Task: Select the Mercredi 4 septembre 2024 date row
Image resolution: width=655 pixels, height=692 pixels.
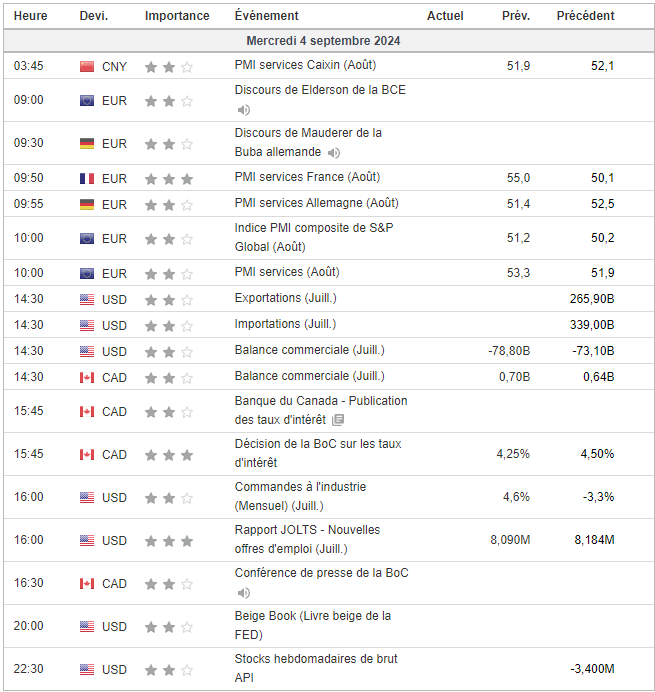Action: [328, 41]
